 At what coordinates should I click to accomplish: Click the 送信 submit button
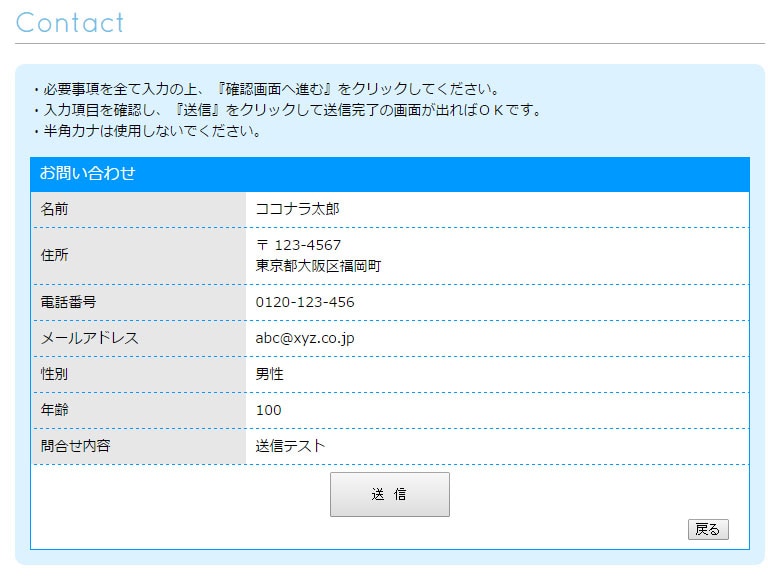pyautogui.click(x=390, y=494)
